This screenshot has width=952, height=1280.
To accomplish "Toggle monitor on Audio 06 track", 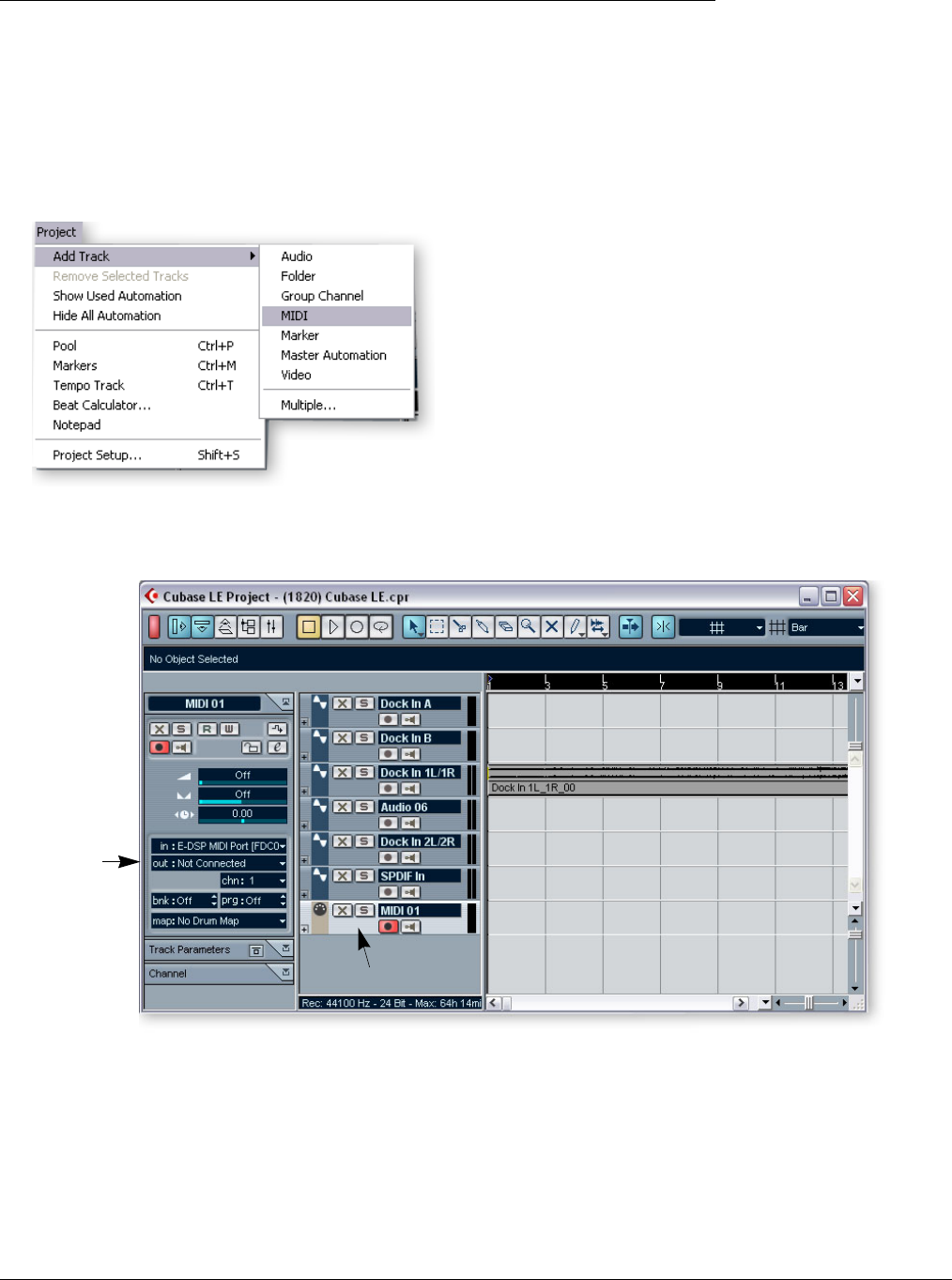I will [x=410, y=824].
